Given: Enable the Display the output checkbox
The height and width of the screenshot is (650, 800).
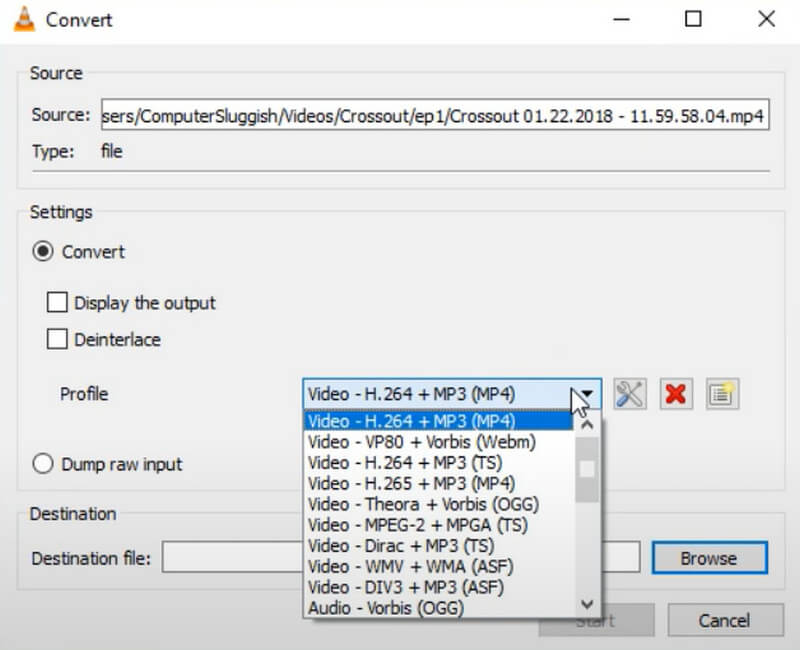Looking at the screenshot, I should click(x=58, y=302).
